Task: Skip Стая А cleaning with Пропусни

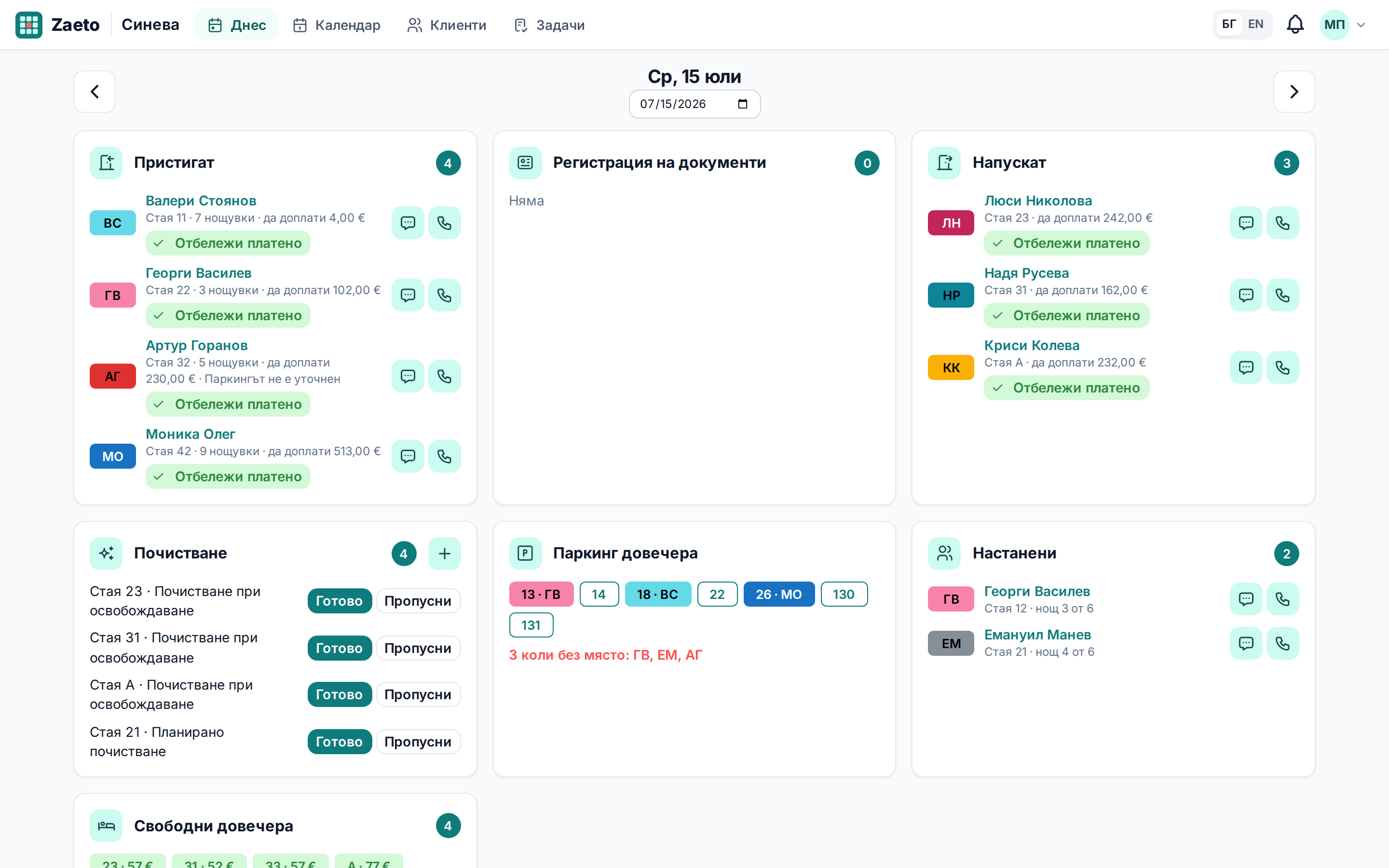Action: [x=418, y=694]
